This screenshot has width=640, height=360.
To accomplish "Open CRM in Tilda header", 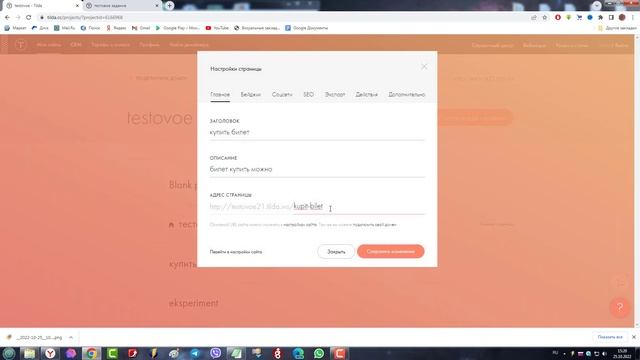I will coord(76,44).
